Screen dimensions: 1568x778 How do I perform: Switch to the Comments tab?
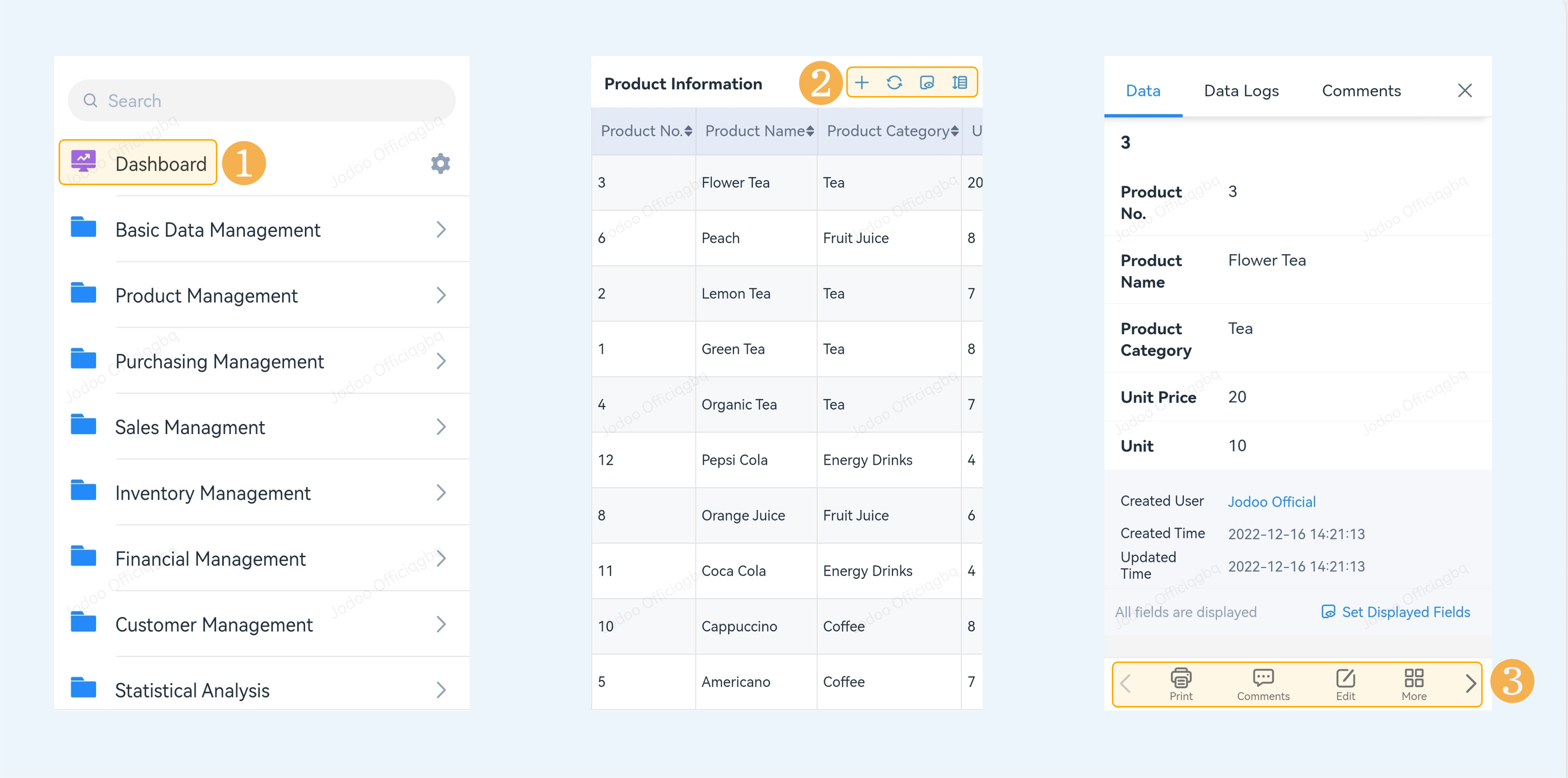(1361, 91)
